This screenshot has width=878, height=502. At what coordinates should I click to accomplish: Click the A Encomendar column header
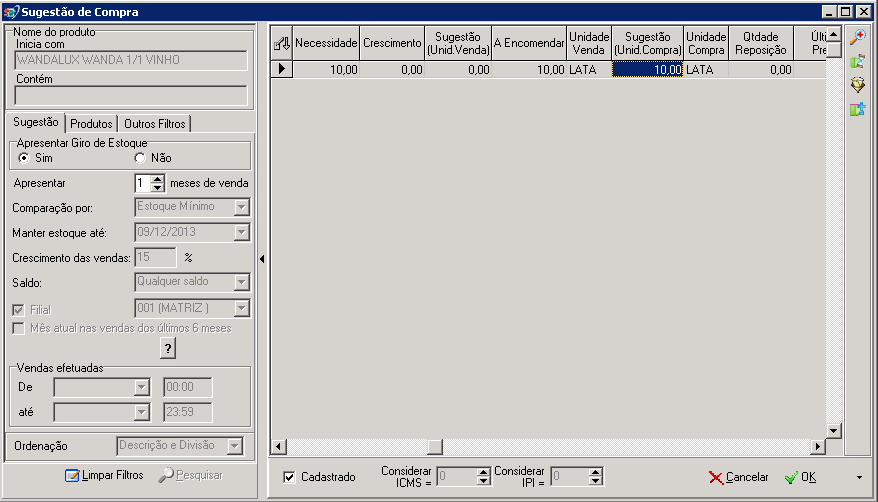pyautogui.click(x=529, y=43)
